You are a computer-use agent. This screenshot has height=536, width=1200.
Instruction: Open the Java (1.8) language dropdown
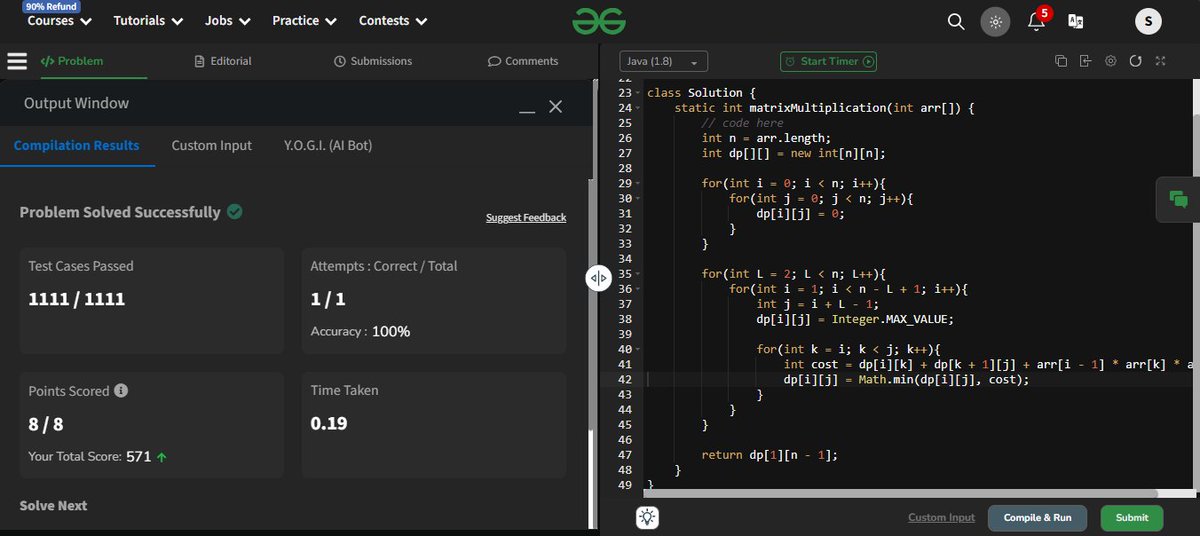point(664,61)
